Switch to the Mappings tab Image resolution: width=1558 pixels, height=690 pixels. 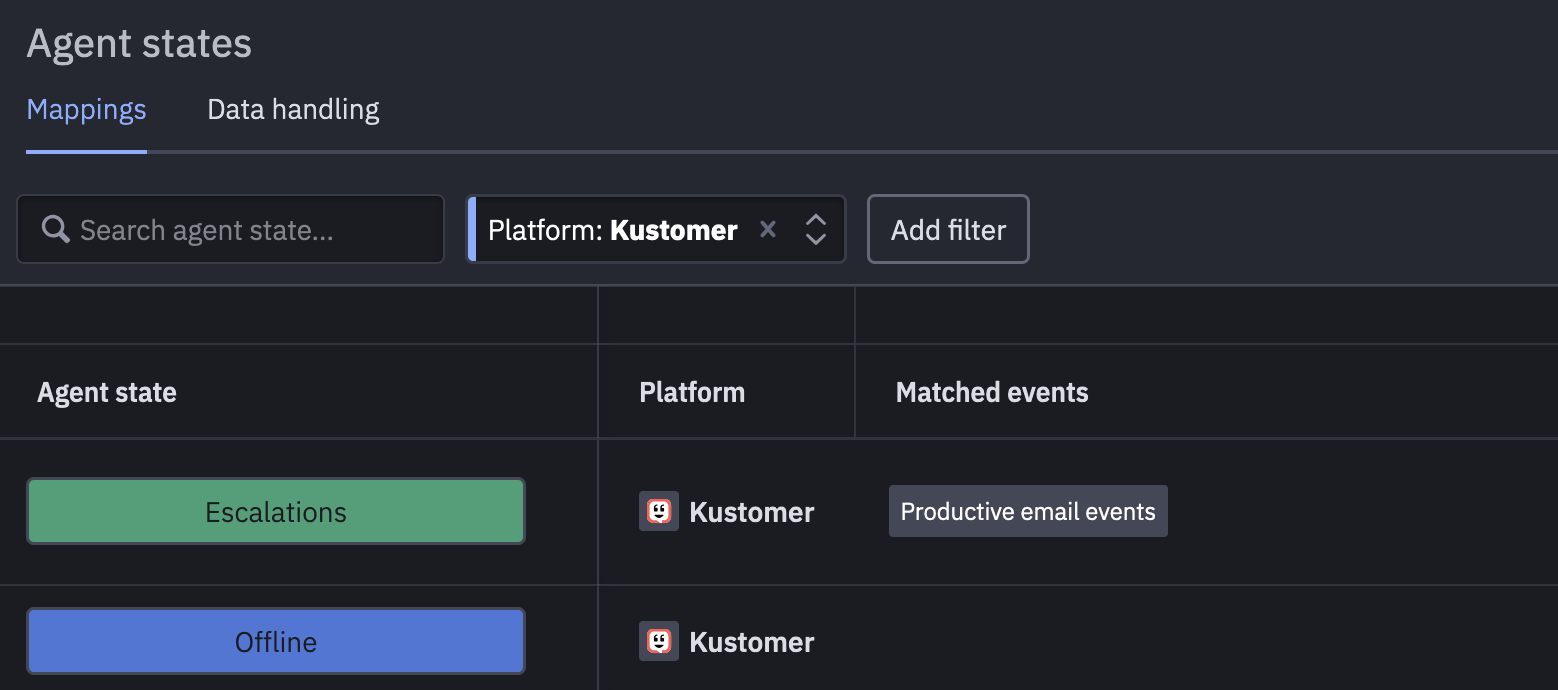(x=86, y=110)
